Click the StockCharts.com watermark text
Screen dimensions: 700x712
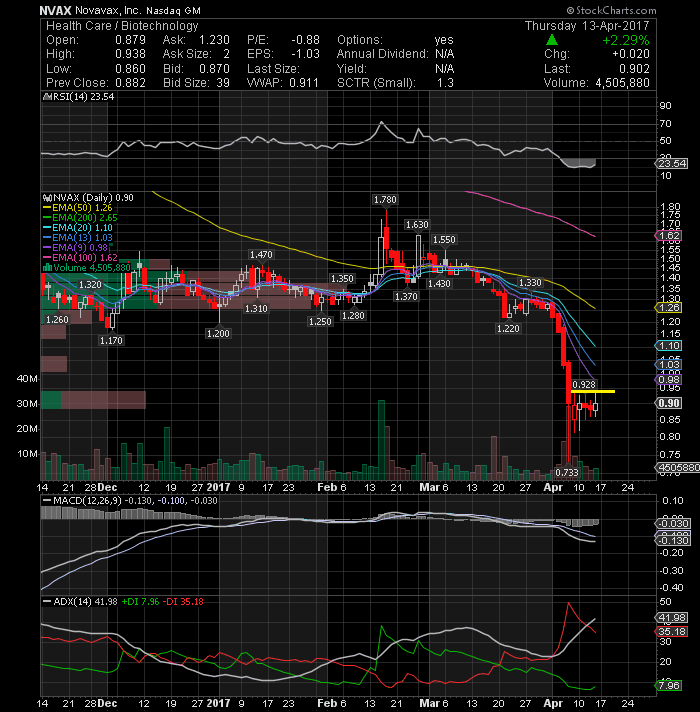[x=611, y=10]
